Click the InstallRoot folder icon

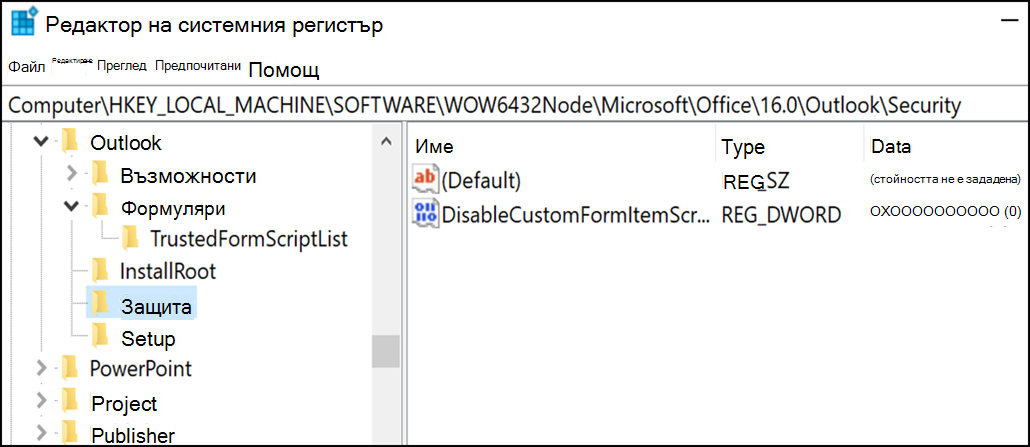[99, 270]
